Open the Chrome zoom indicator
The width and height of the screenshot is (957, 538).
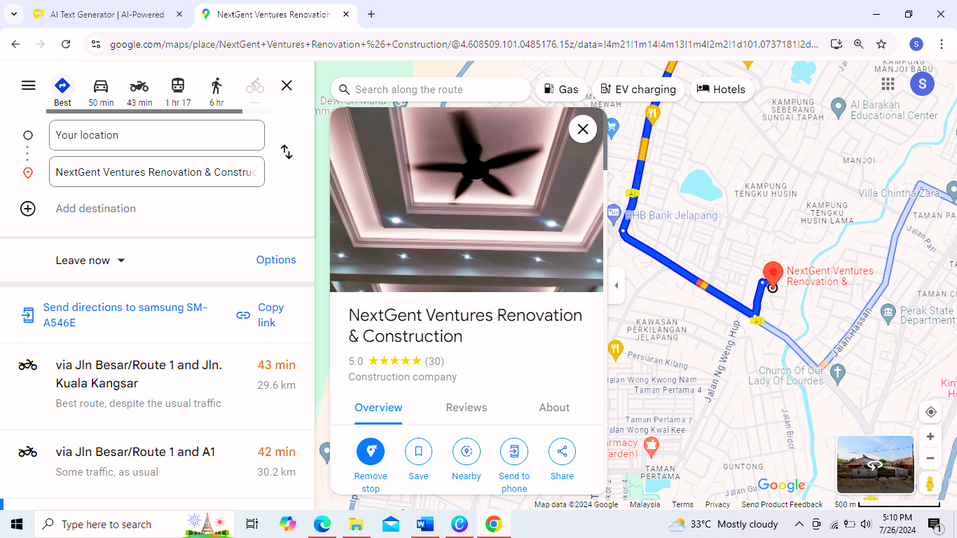coord(859,44)
